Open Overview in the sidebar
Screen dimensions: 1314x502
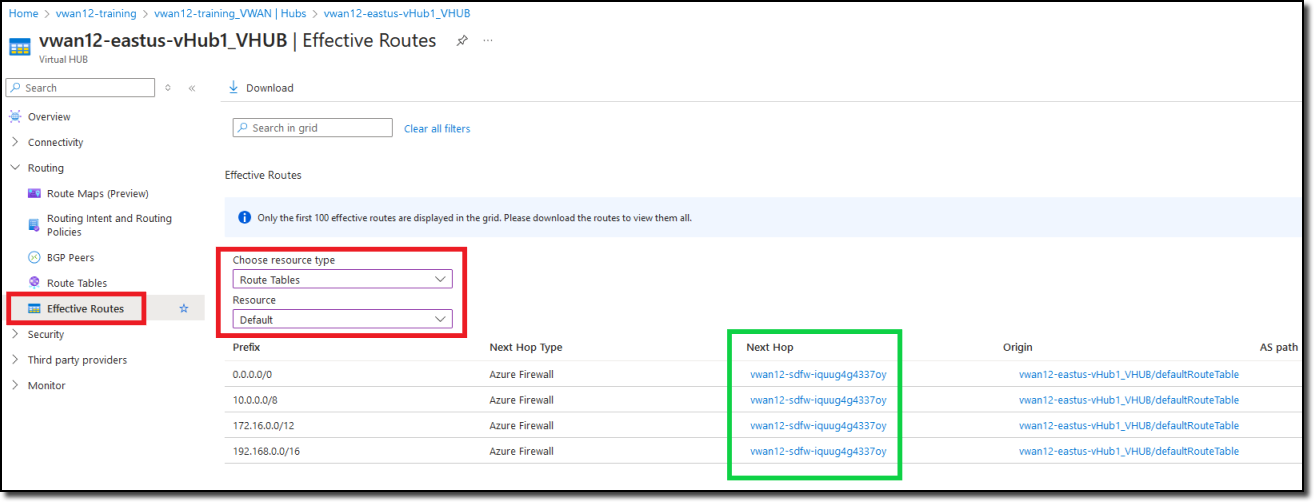click(x=49, y=117)
